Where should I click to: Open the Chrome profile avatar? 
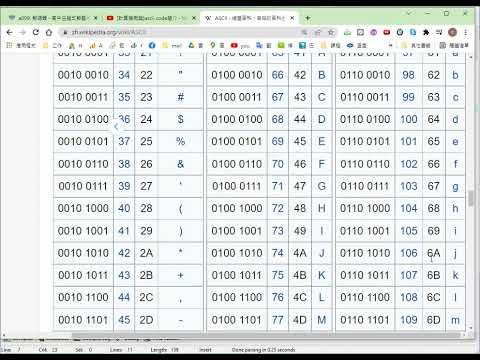pos(452,32)
